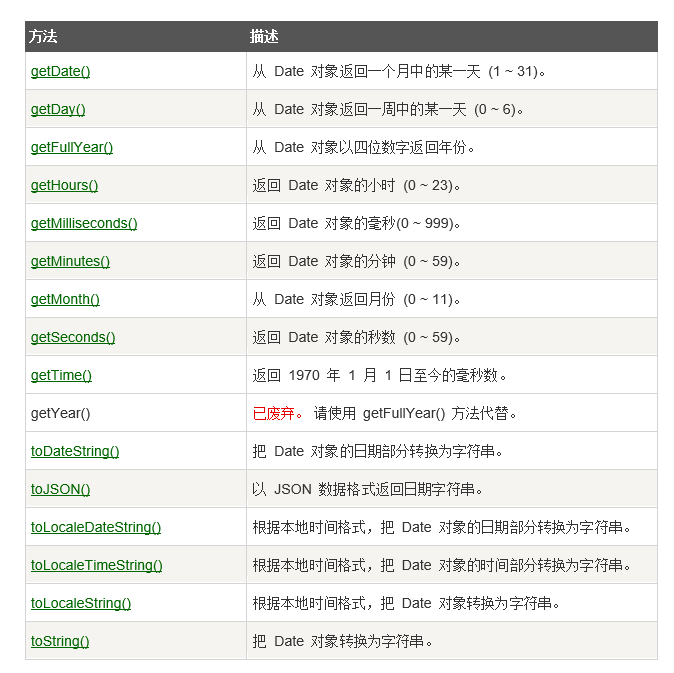The image size is (674, 673).
Task: Open the toLocaleDateString() method link
Action: (96, 527)
